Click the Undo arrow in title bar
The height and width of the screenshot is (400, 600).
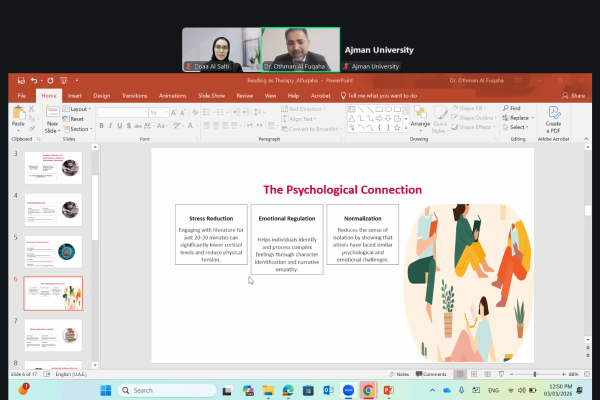33,80
